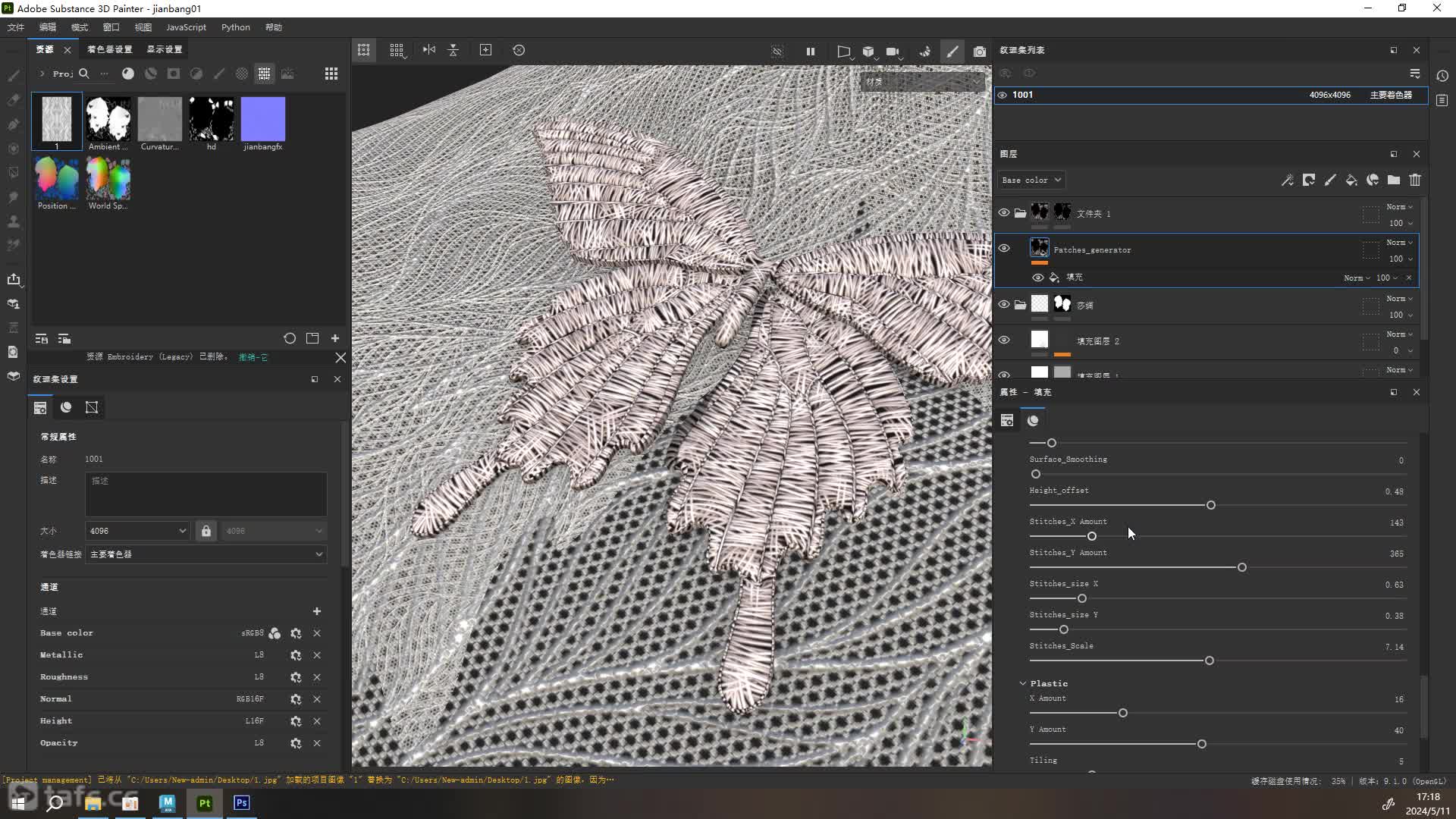
Task: Open camera screenshot tool icon
Action: point(980,52)
